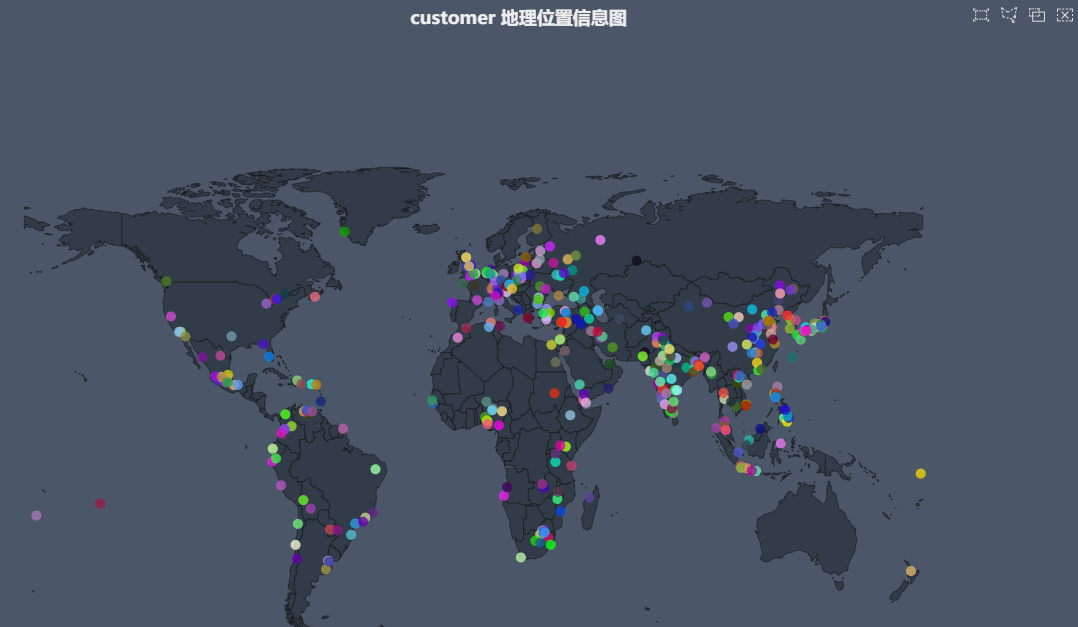
Task: Activate the rectangle selection brush tool
Action: (981, 15)
